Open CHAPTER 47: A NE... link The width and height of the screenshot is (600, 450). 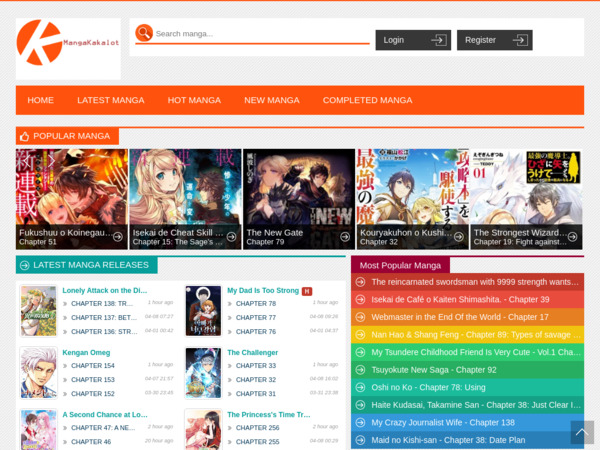tap(103, 428)
